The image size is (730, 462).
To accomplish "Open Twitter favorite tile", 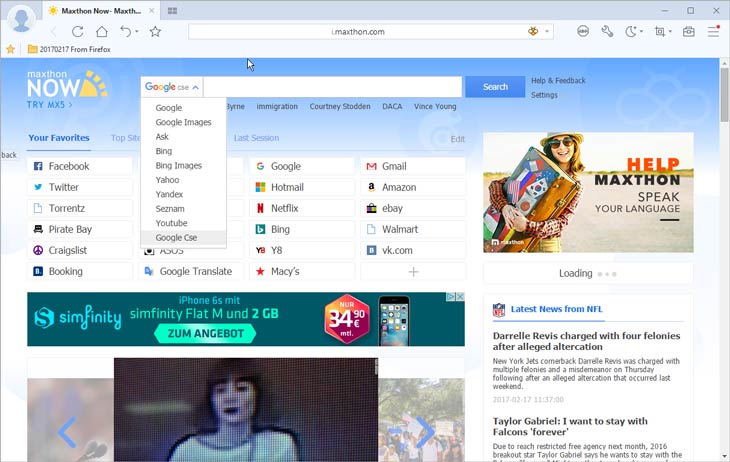I will coord(80,187).
